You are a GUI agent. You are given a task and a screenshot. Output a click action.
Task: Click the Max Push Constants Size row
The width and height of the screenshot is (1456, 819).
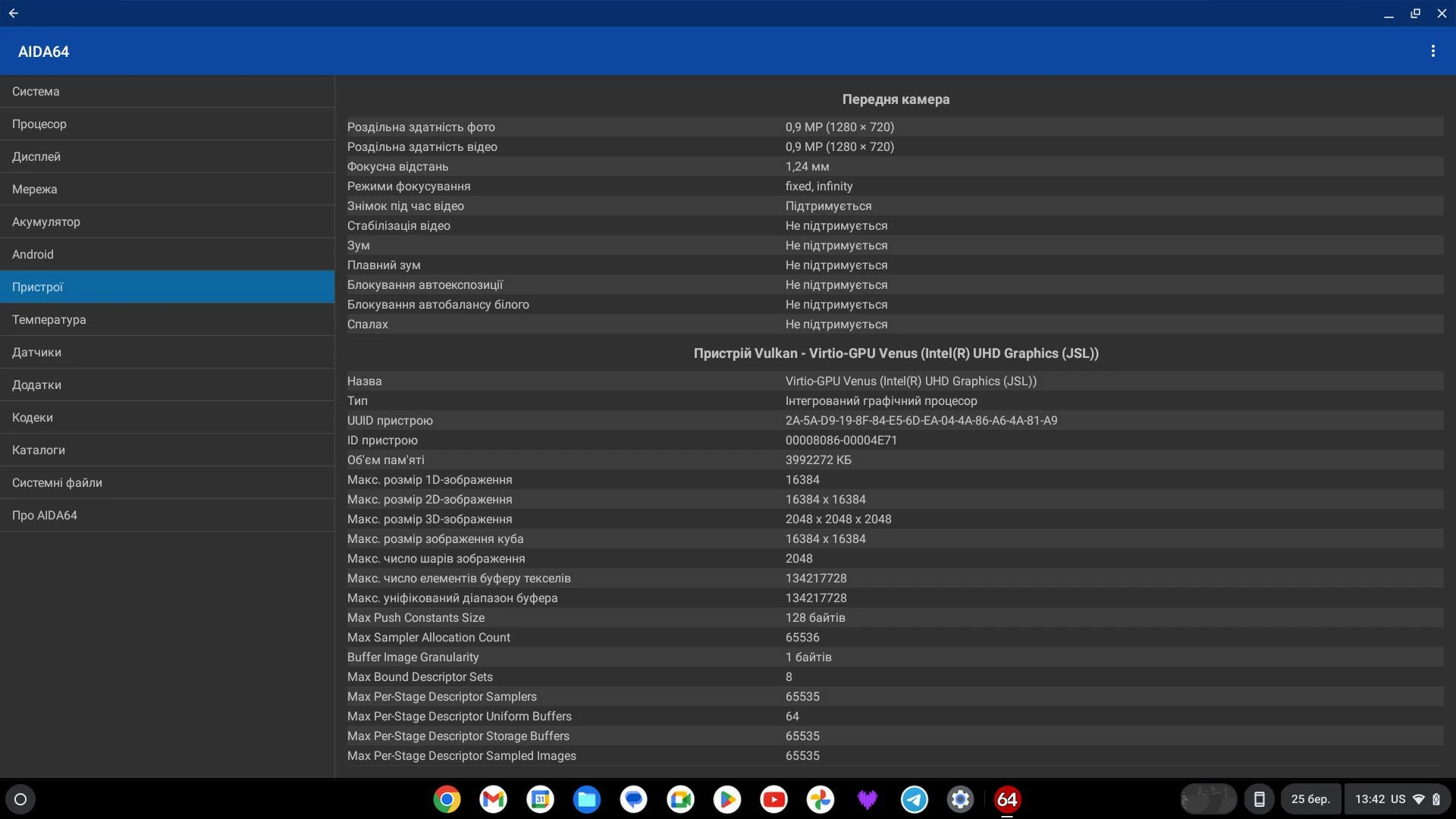tap(896, 617)
